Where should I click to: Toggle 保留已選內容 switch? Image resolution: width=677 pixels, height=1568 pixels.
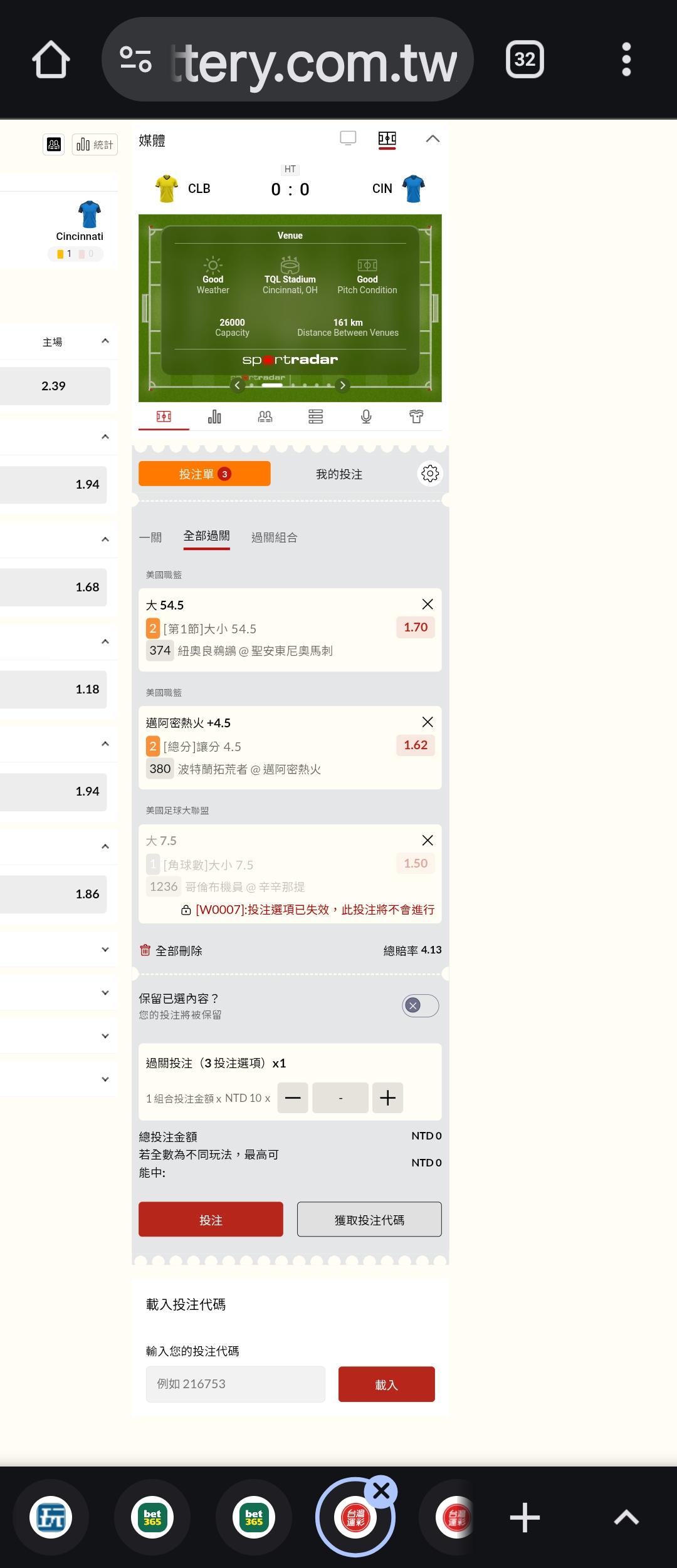(x=421, y=1005)
